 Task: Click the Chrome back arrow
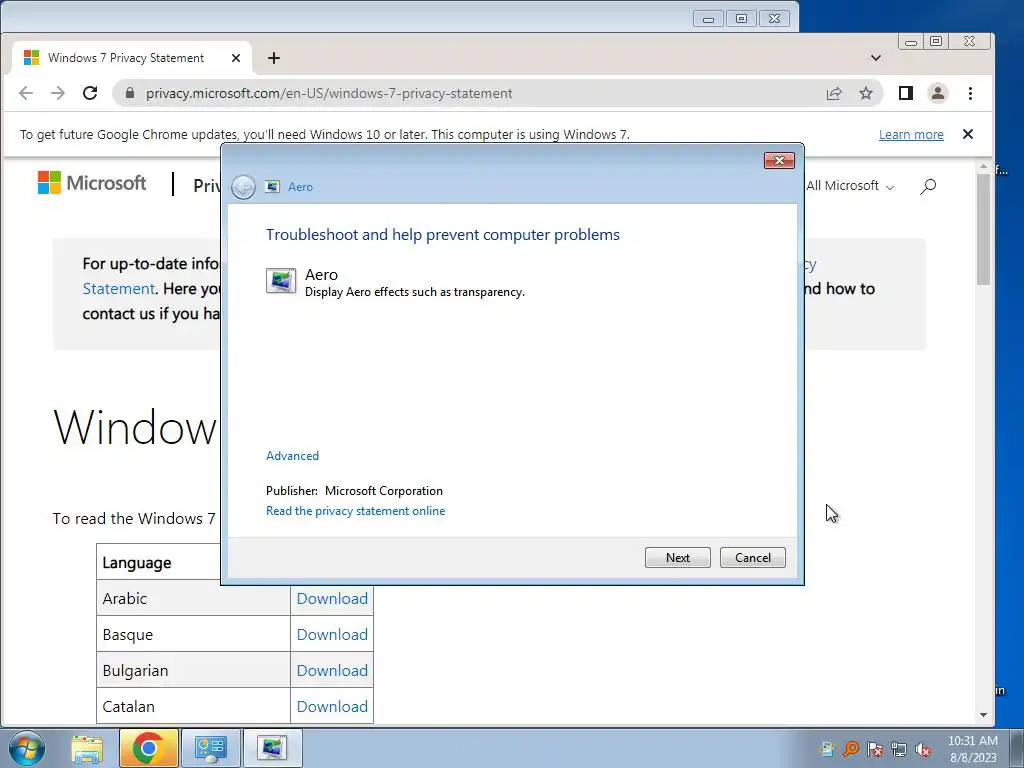(x=26, y=93)
